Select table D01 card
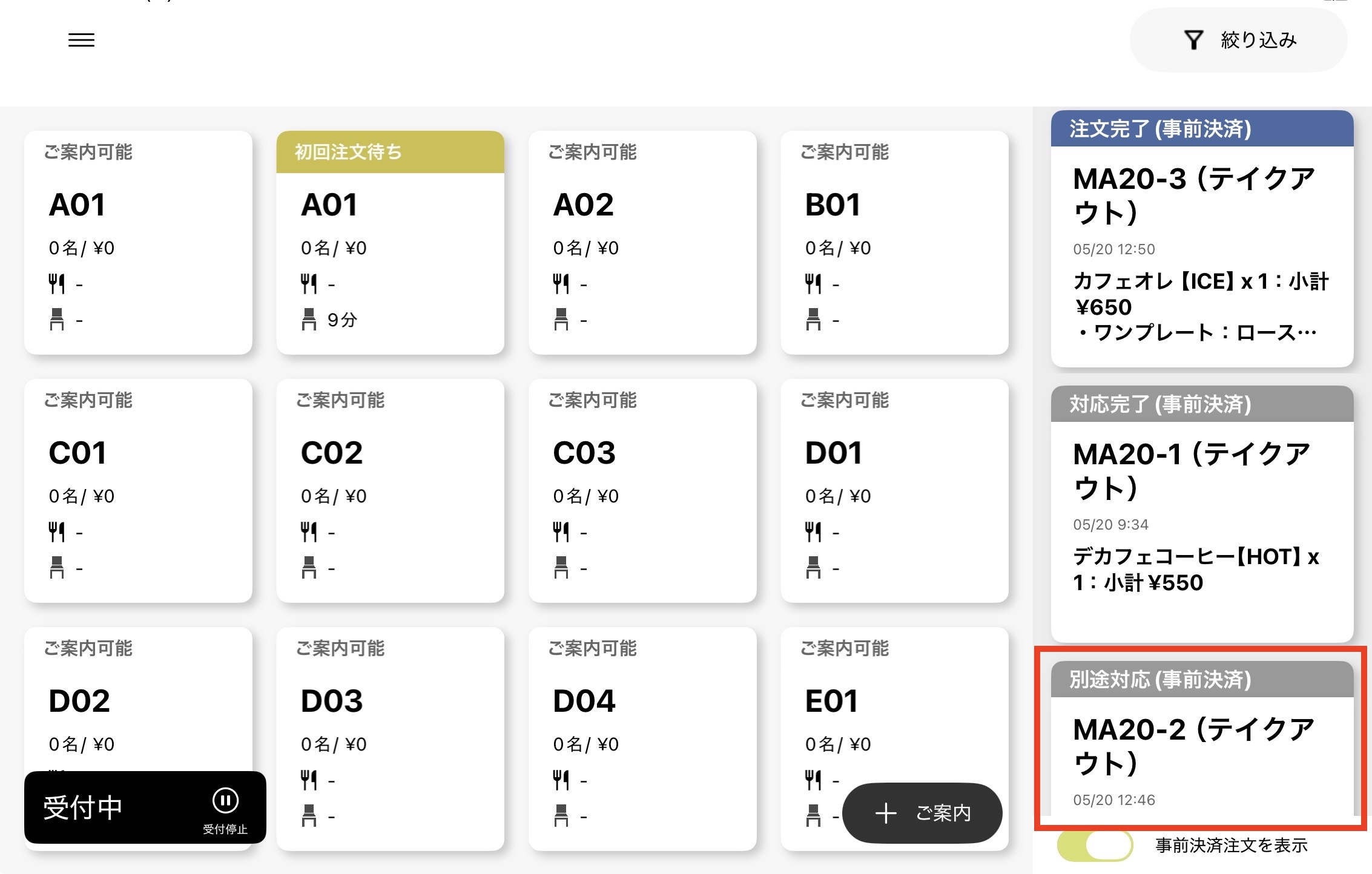The image size is (1372, 874). tap(894, 491)
